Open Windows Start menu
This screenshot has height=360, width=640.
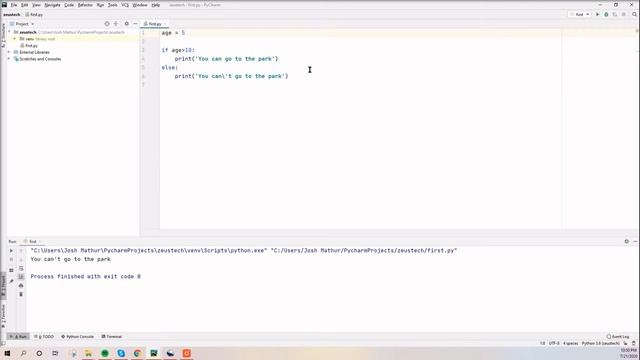7,353
